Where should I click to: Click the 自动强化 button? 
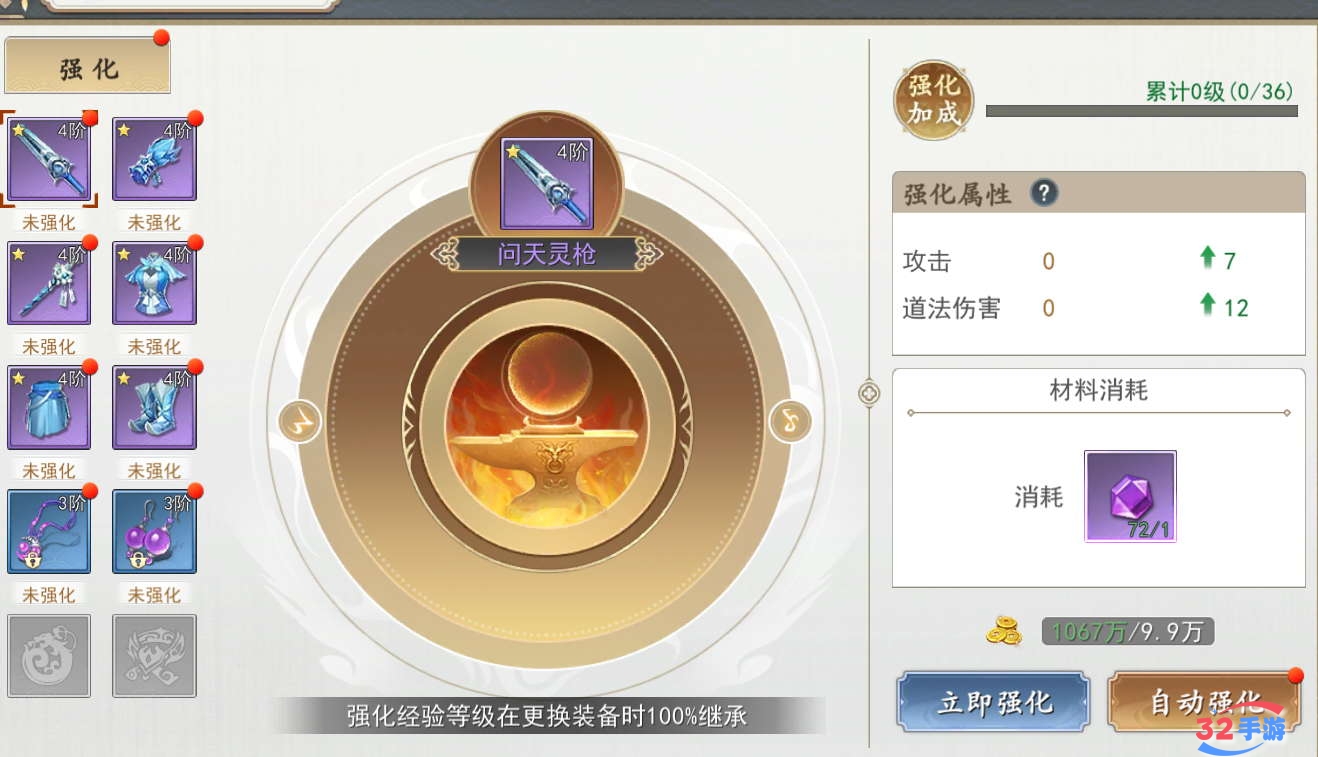click(x=1204, y=701)
